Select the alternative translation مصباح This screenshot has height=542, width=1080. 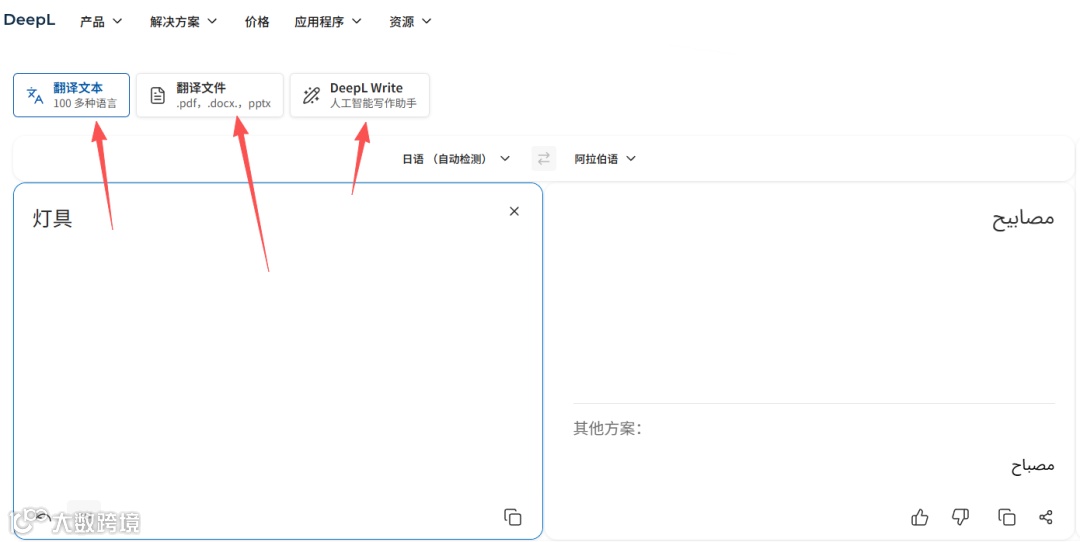pyautogui.click(x=1033, y=466)
